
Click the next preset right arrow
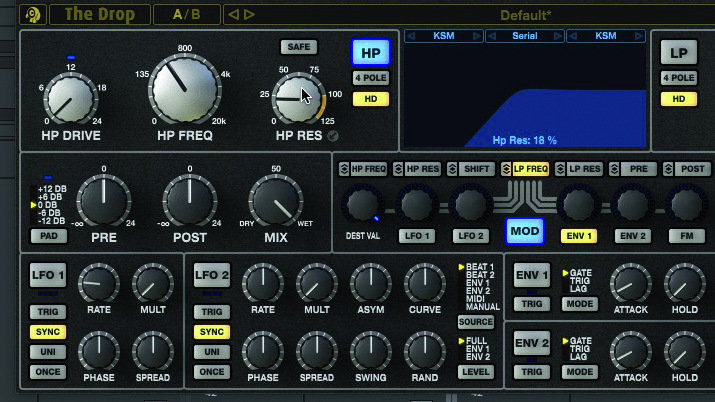(x=249, y=15)
